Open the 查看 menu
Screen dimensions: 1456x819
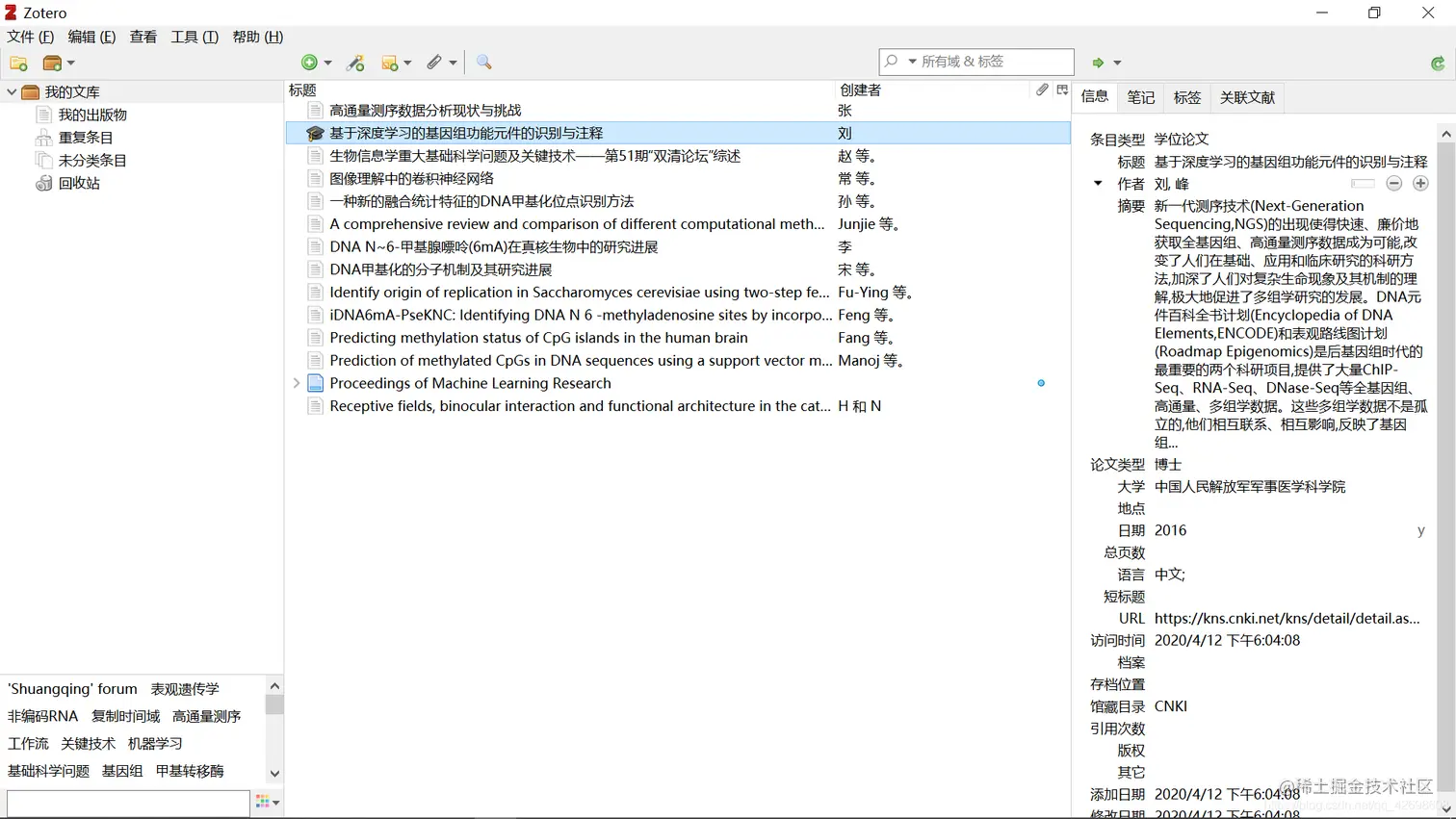pos(143,37)
